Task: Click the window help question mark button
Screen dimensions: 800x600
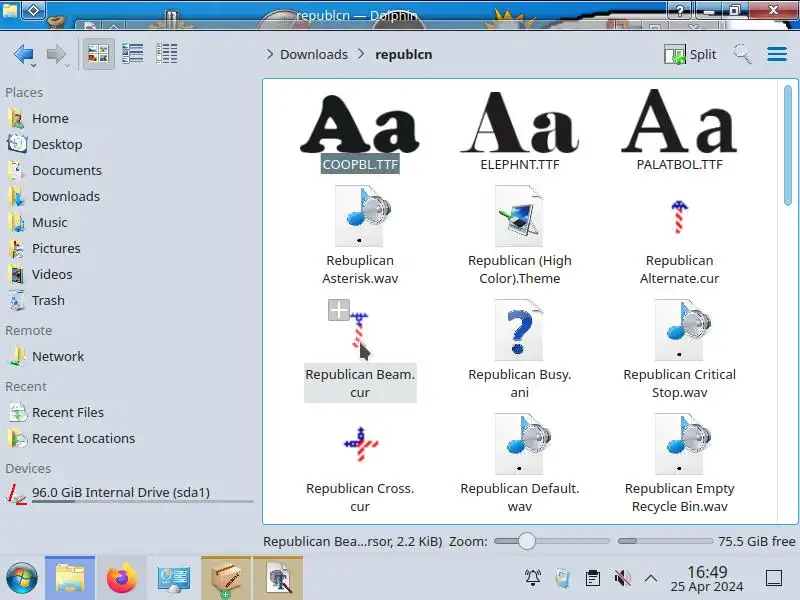Action: [680, 11]
